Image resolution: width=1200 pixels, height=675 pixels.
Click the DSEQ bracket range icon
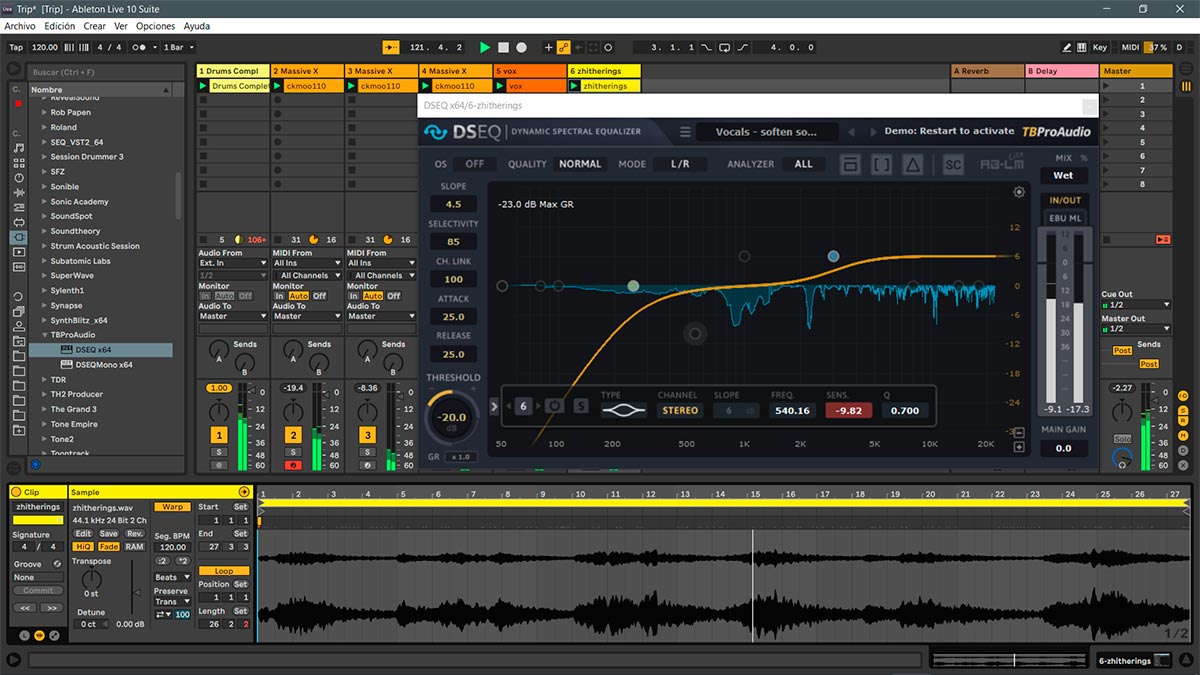click(881, 165)
